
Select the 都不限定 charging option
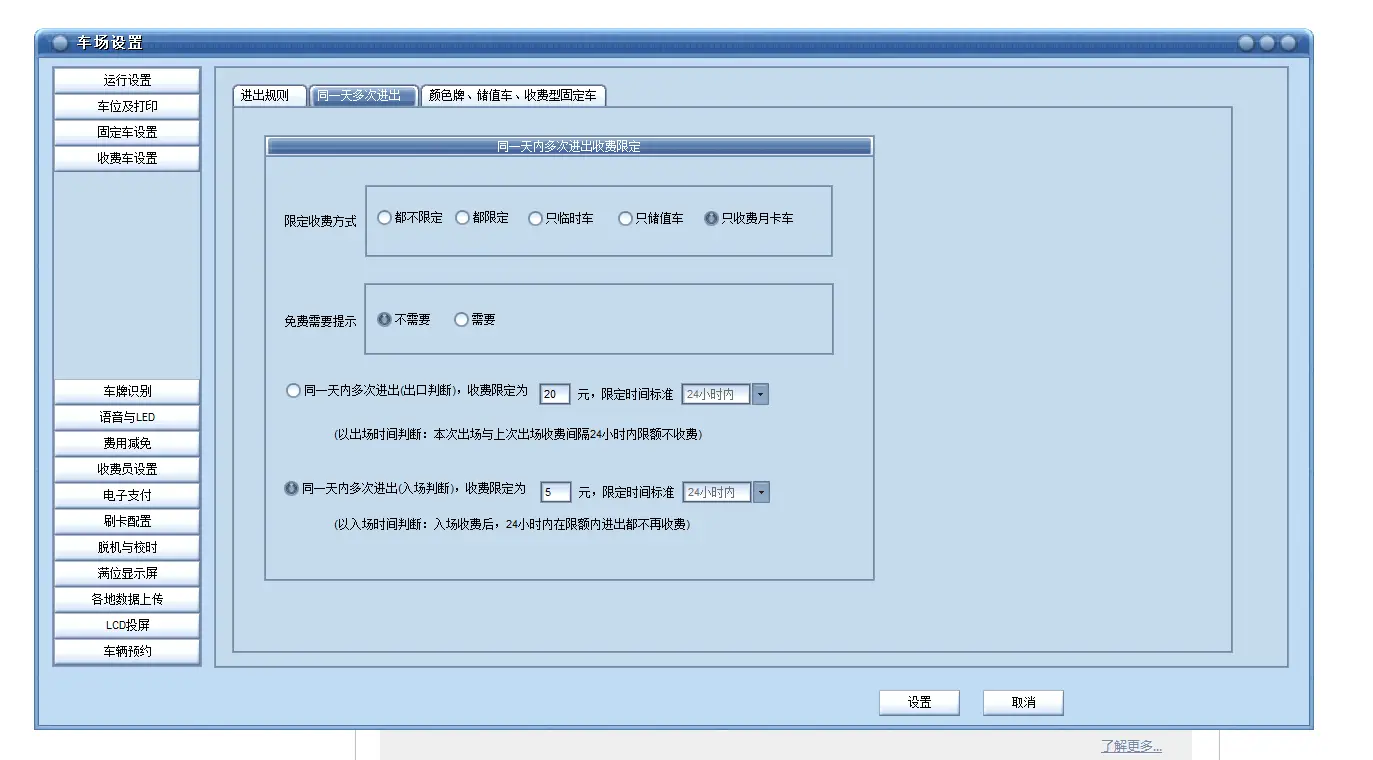(x=384, y=217)
